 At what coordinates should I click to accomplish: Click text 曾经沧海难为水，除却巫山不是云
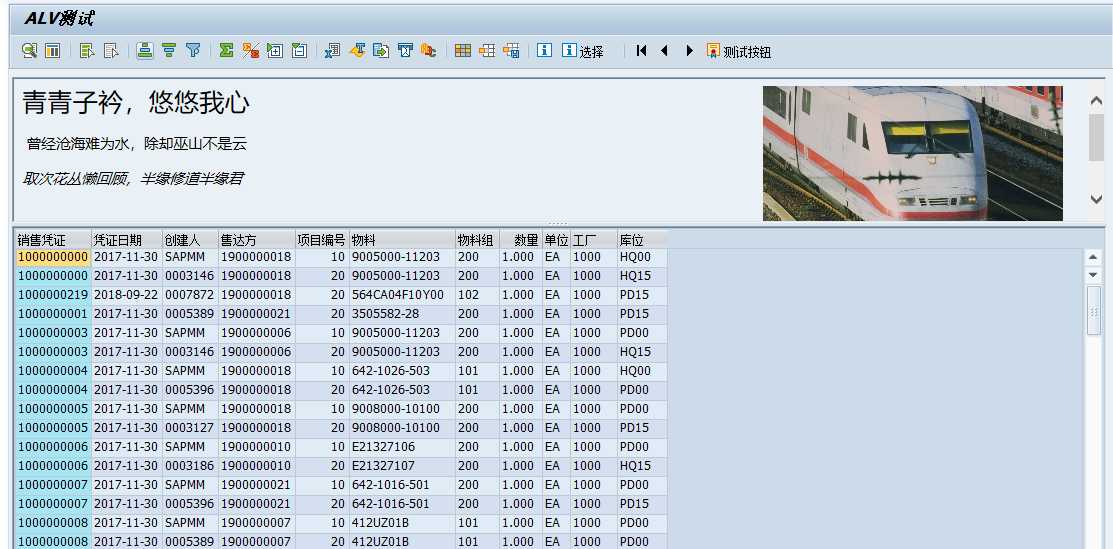coord(136,144)
